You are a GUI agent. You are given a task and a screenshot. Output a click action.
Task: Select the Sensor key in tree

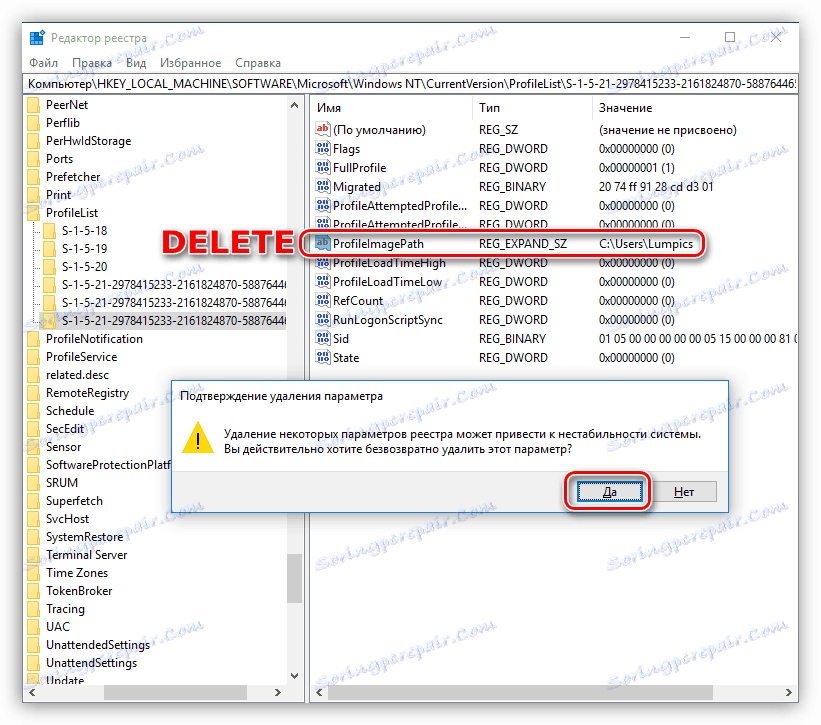point(63,447)
